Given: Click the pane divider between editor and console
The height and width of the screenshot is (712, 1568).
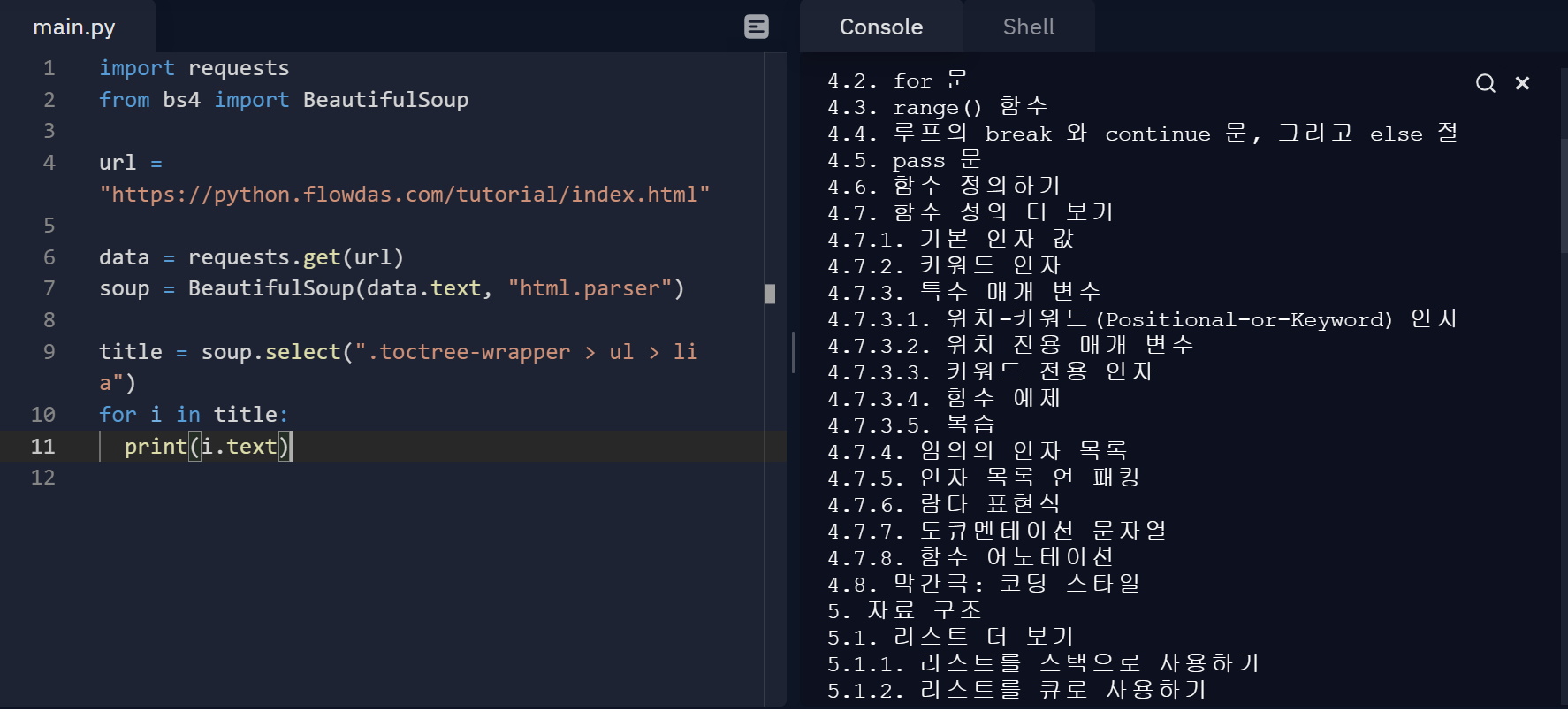Looking at the screenshot, I should click(x=793, y=353).
